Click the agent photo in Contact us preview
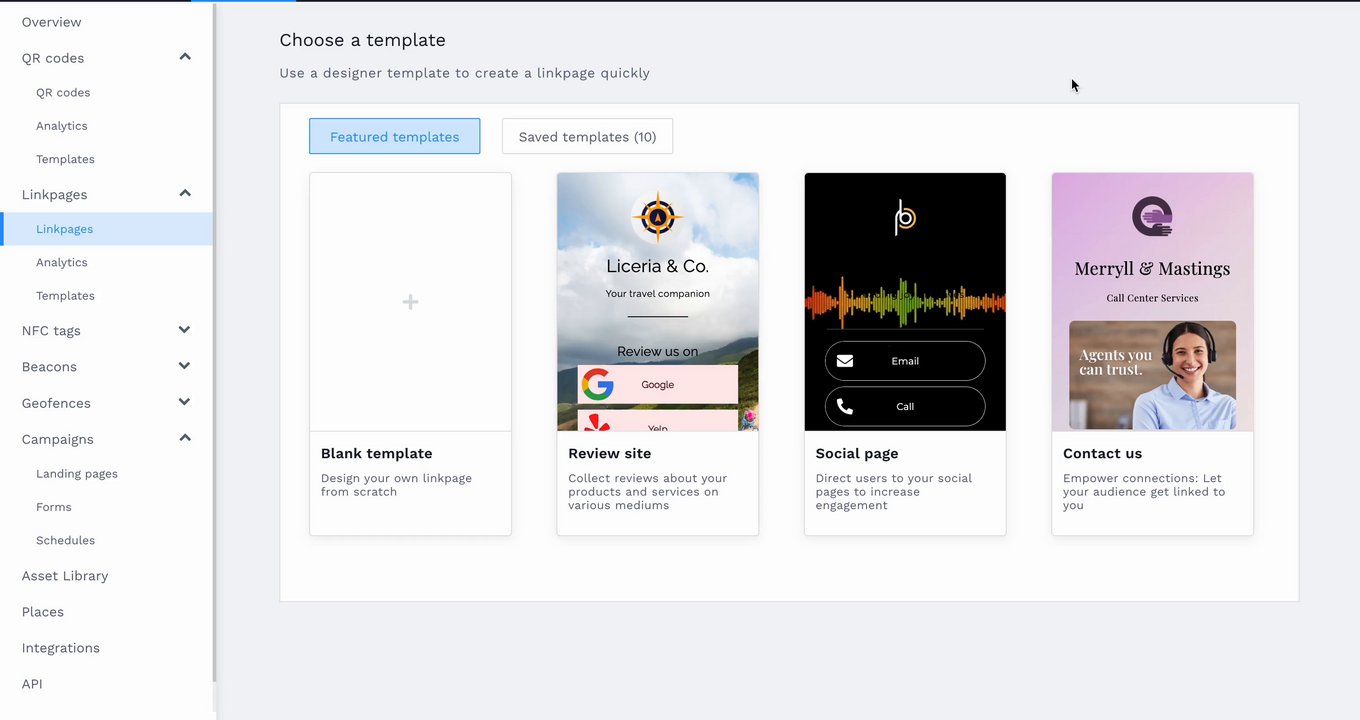The width and height of the screenshot is (1360, 720). (x=1152, y=375)
